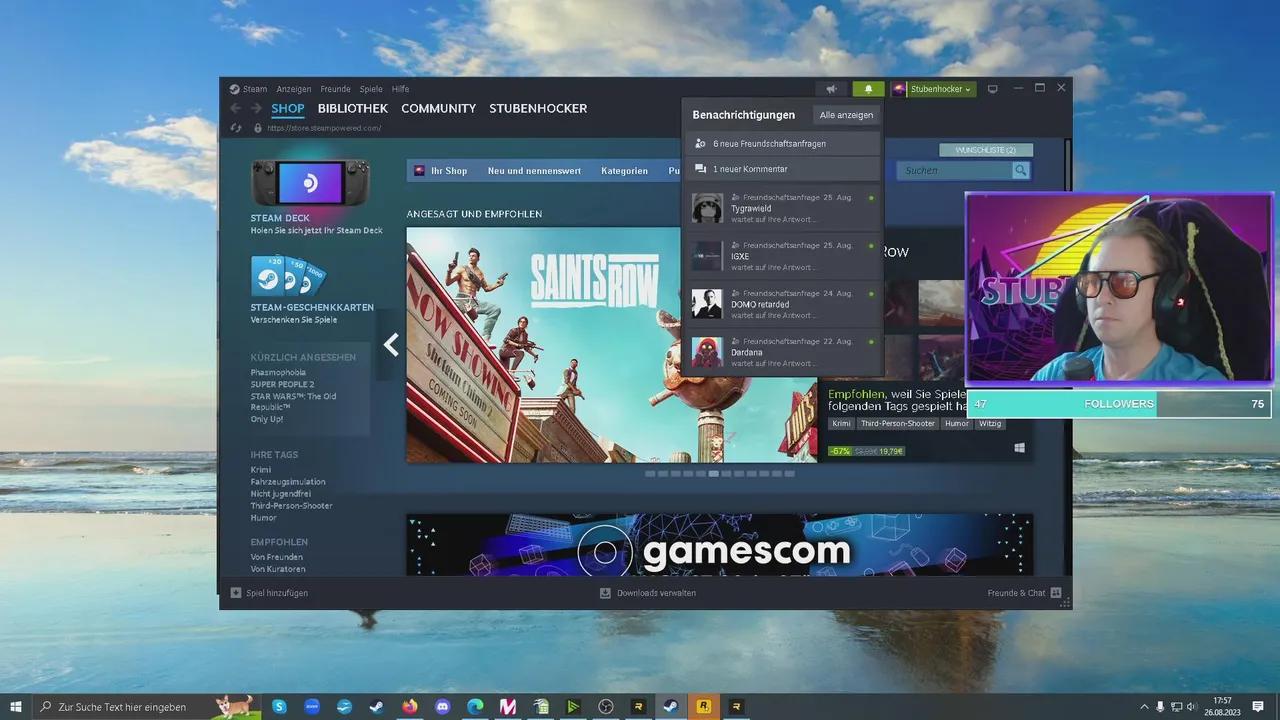Go back with the left arrow
The height and width of the screenshot is (720, 1280).
point(236,108)
